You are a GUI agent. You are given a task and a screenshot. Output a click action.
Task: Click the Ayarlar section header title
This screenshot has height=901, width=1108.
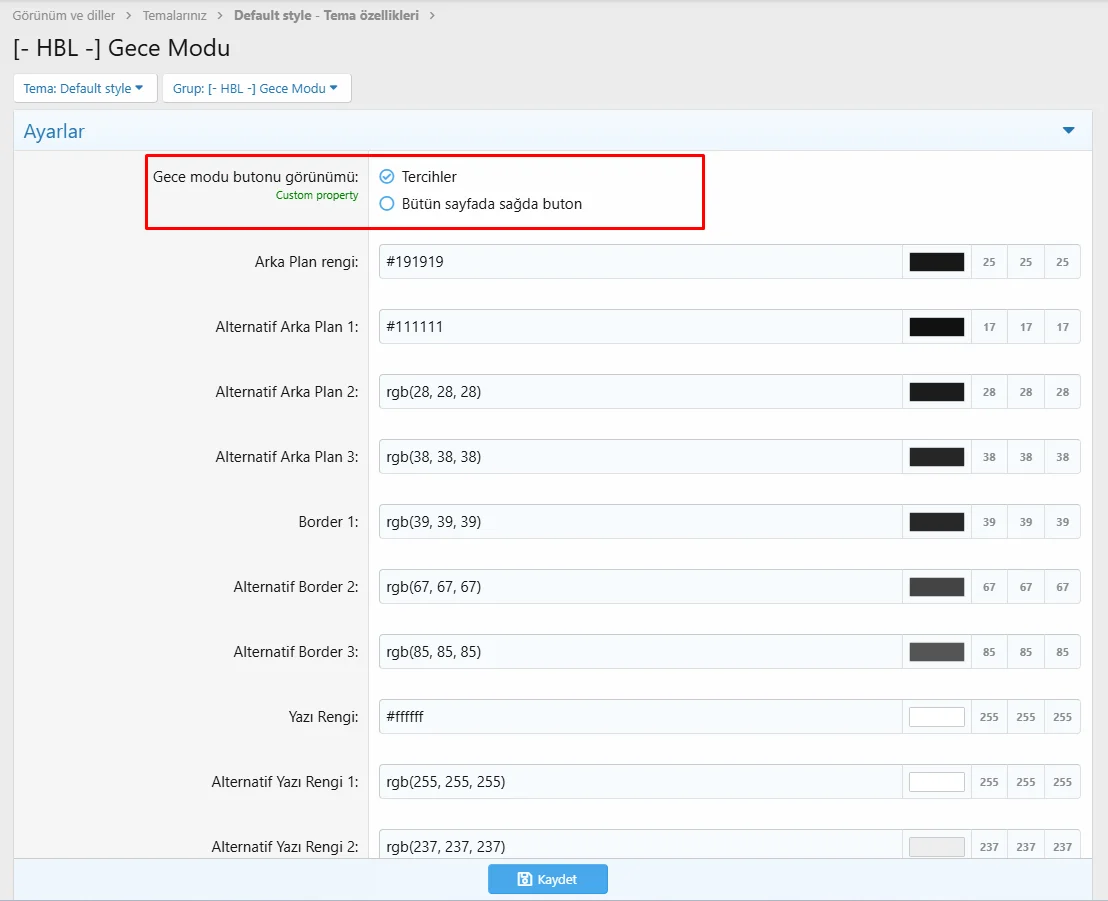(x=54, y=131)
